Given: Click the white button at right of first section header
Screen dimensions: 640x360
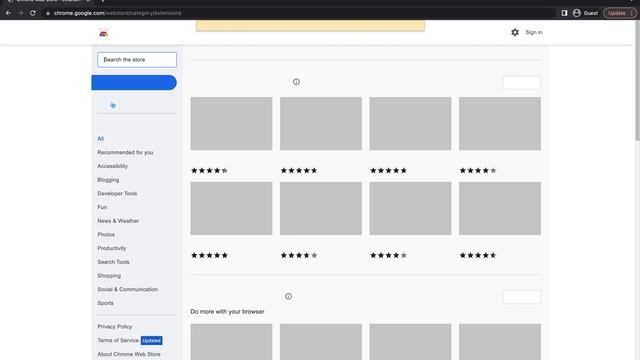Looking at the screenshot, I should [522, 82].
